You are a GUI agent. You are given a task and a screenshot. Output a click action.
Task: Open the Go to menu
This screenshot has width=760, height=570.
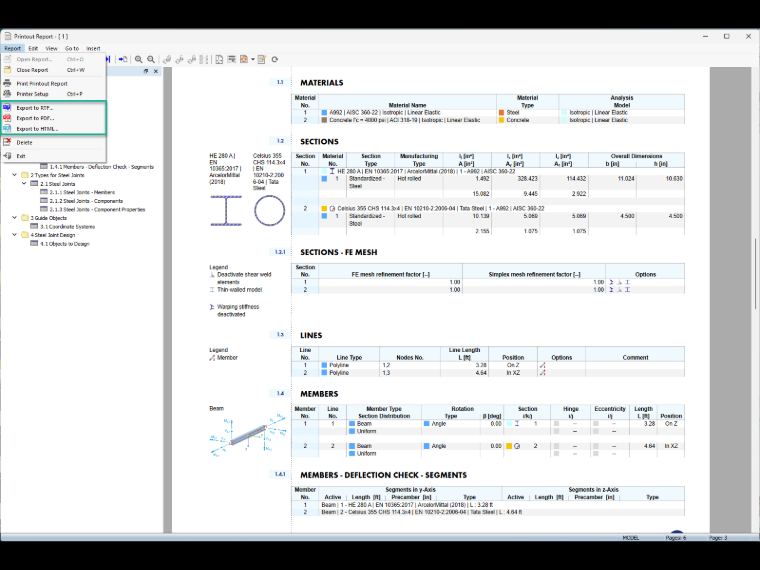(x=72, y=48)
